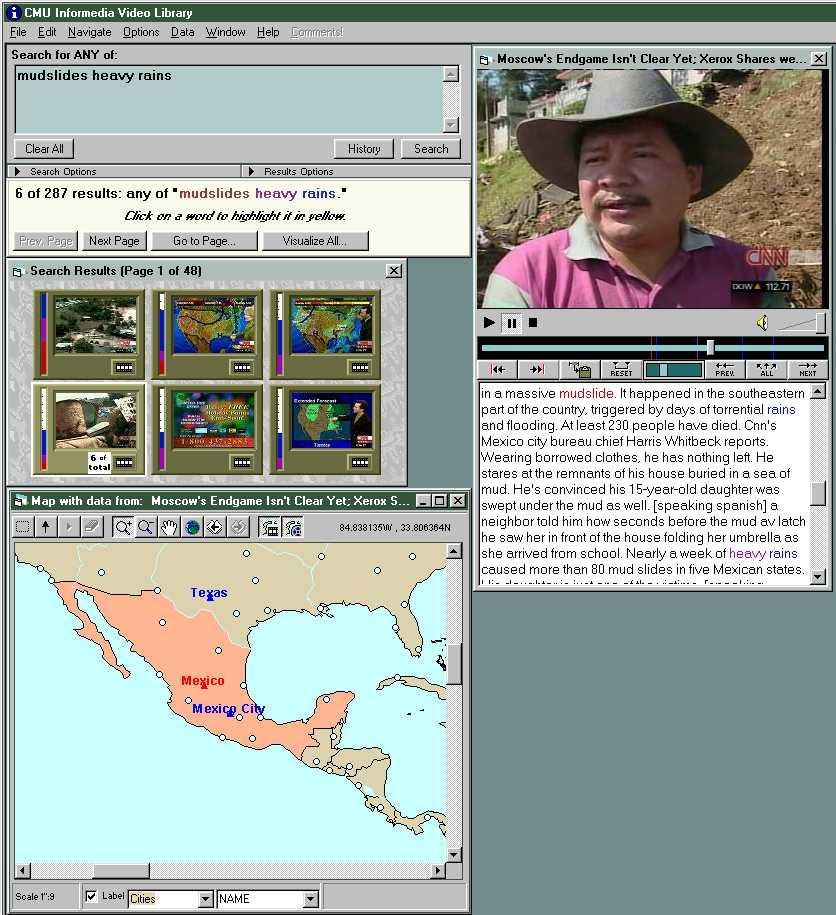836x915 pixels.
Task: Open the first aerial flood thumbnail result
Action: (96, 325)
